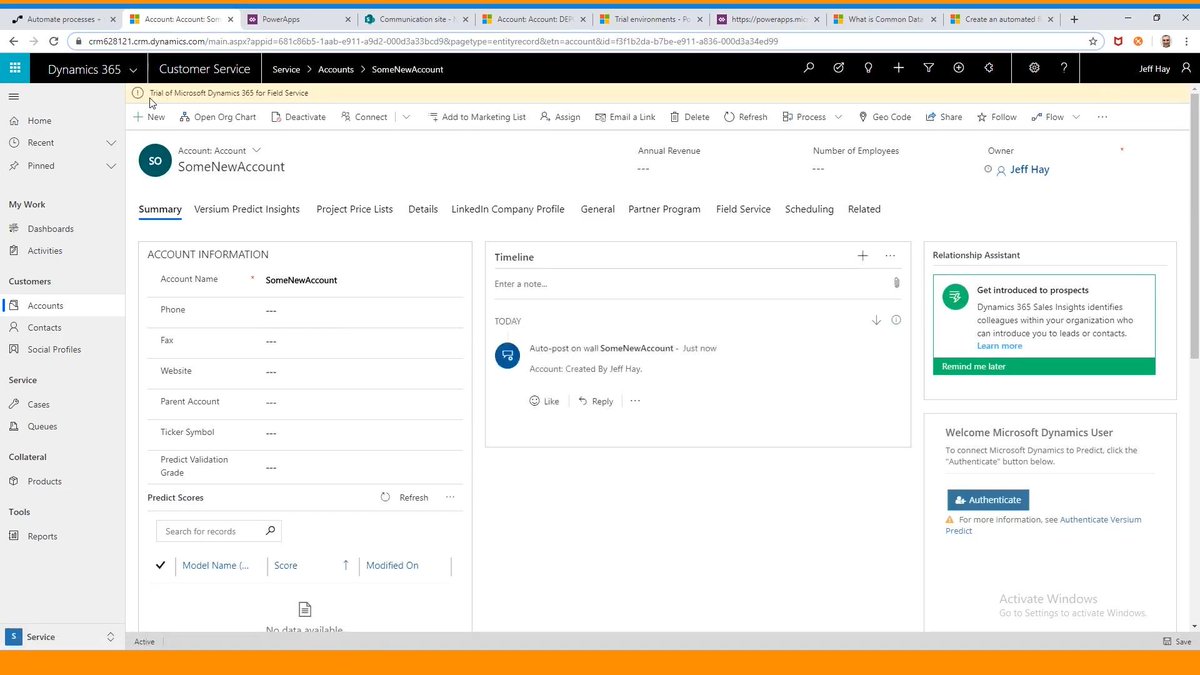Click the Assign icon in the command bar
The width and height of the screenshot is (1200, 675).
547,116
